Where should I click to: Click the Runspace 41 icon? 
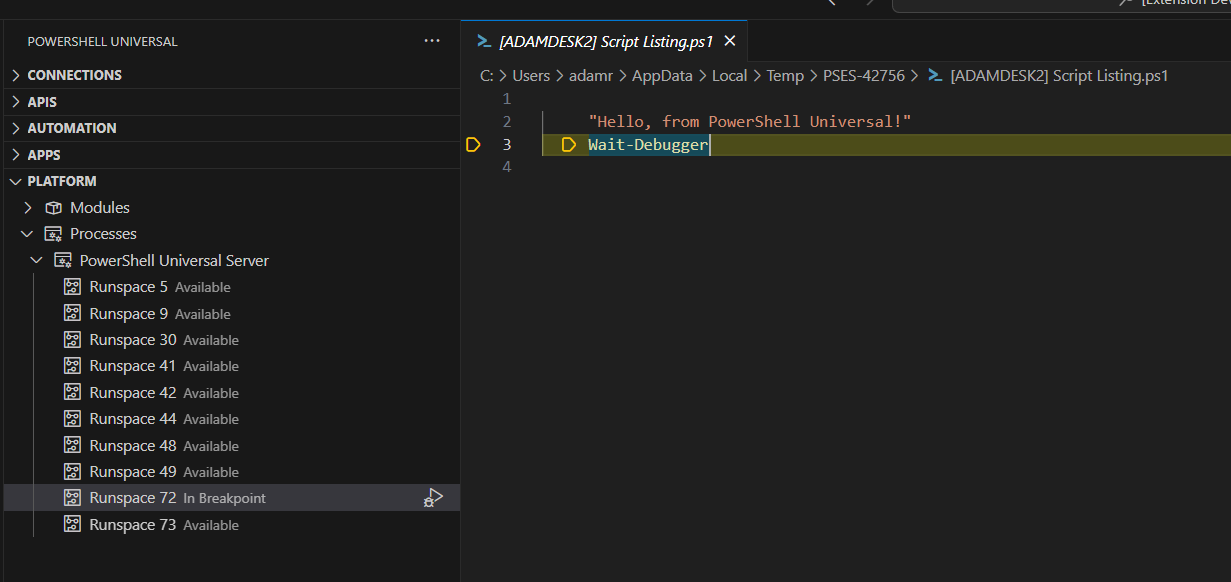pyautogui.click(x=72, y=366)
